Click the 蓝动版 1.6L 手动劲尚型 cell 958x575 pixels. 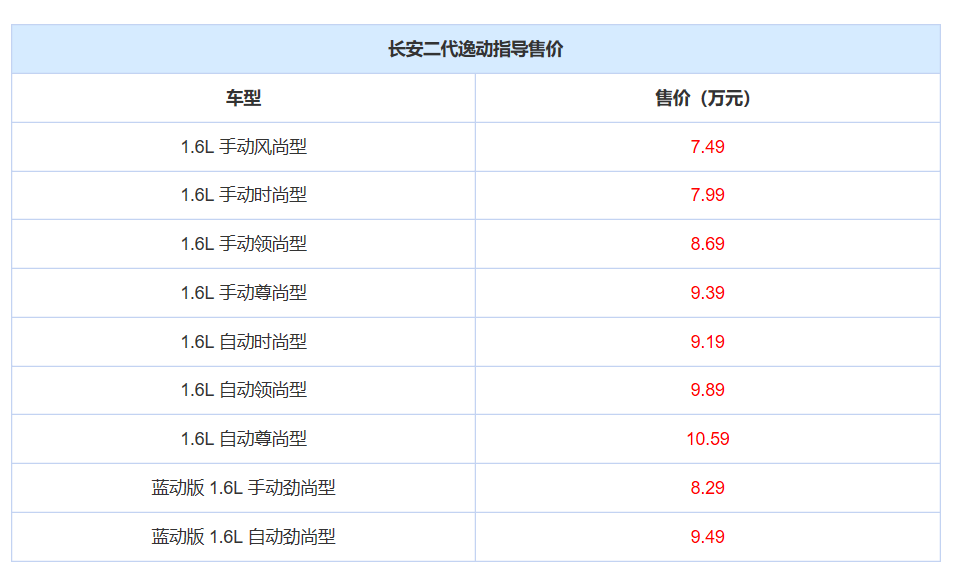243,488
